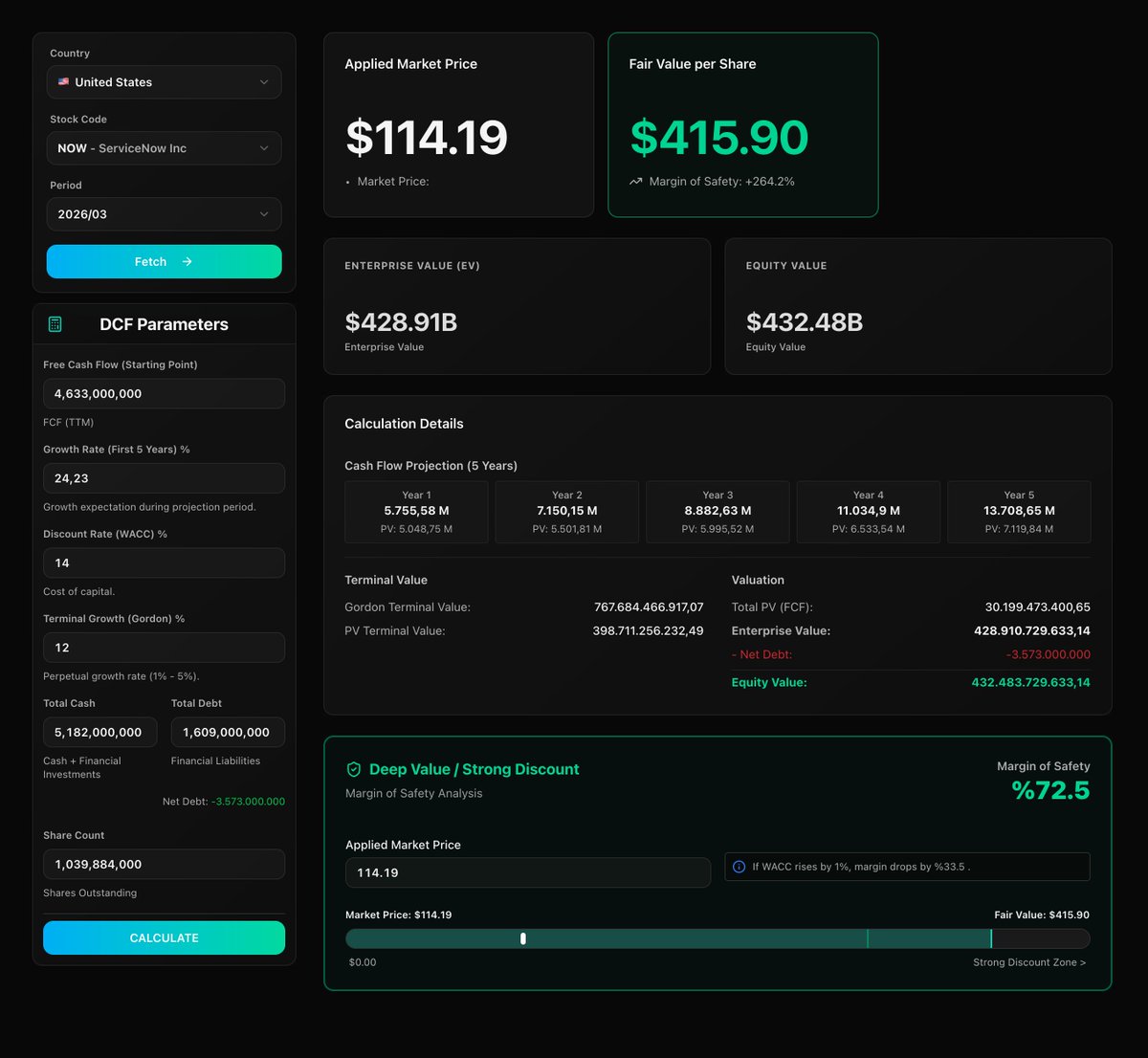Click the Total Cash input field

pos(100,732)
